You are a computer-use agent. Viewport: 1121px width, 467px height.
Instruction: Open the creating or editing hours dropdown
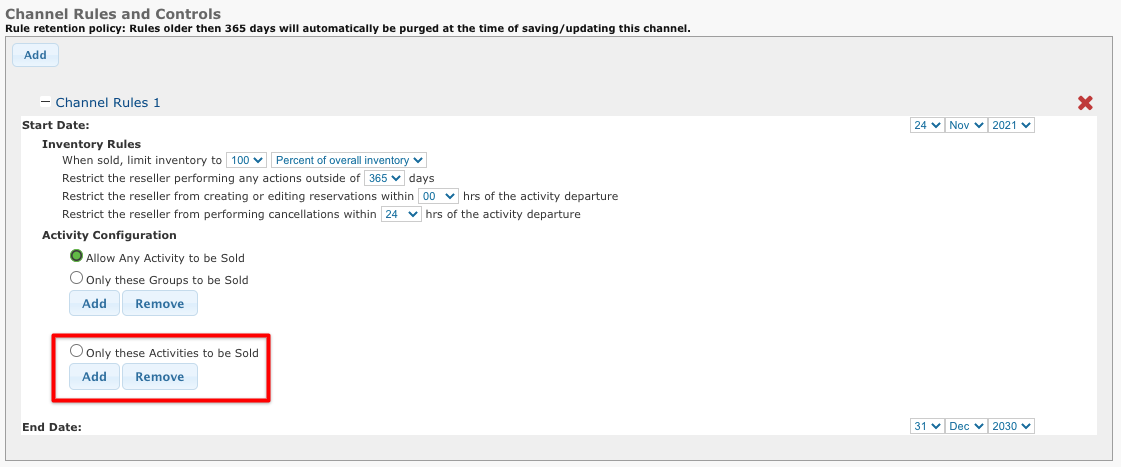[438, 196]
